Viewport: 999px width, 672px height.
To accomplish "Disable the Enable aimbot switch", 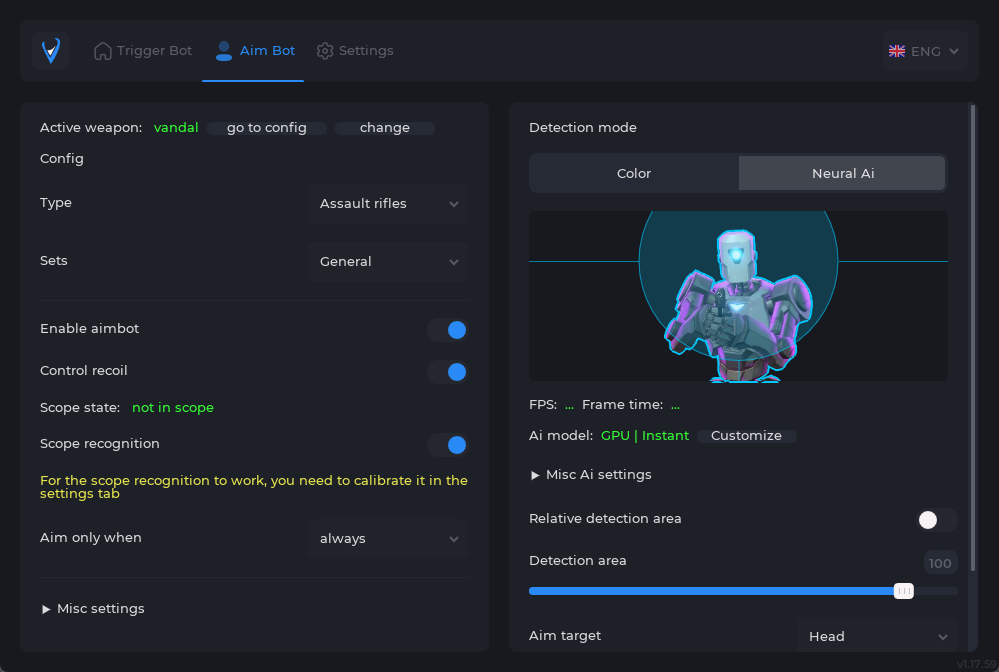I will click(448, 330).
